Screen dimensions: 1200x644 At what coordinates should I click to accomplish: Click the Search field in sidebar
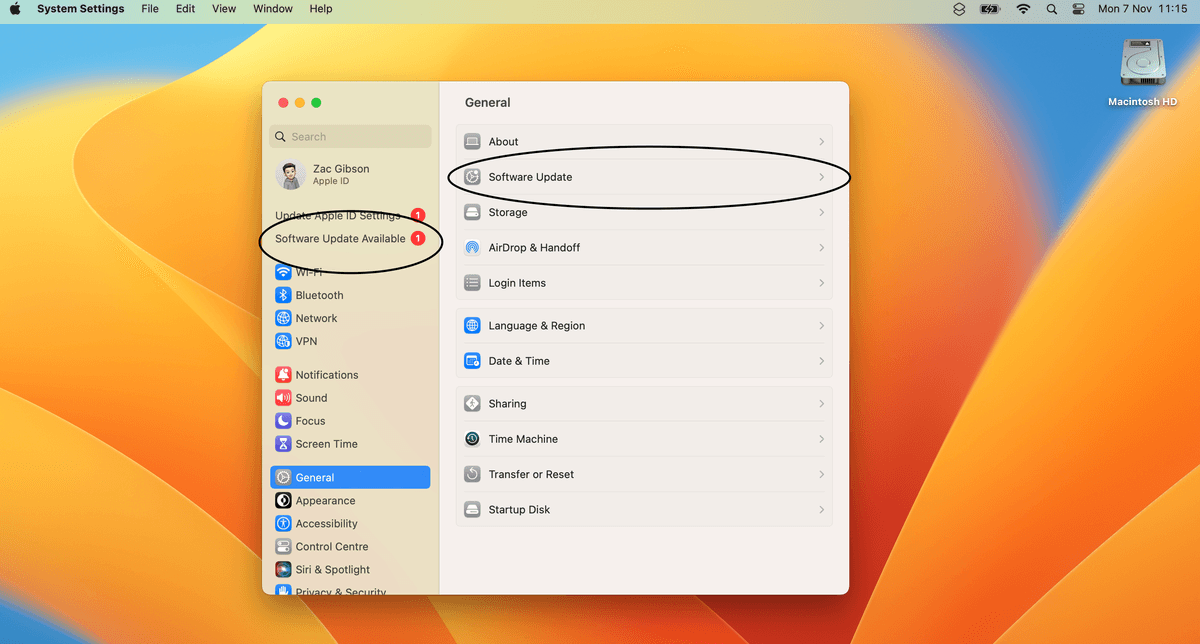(350, 137)
